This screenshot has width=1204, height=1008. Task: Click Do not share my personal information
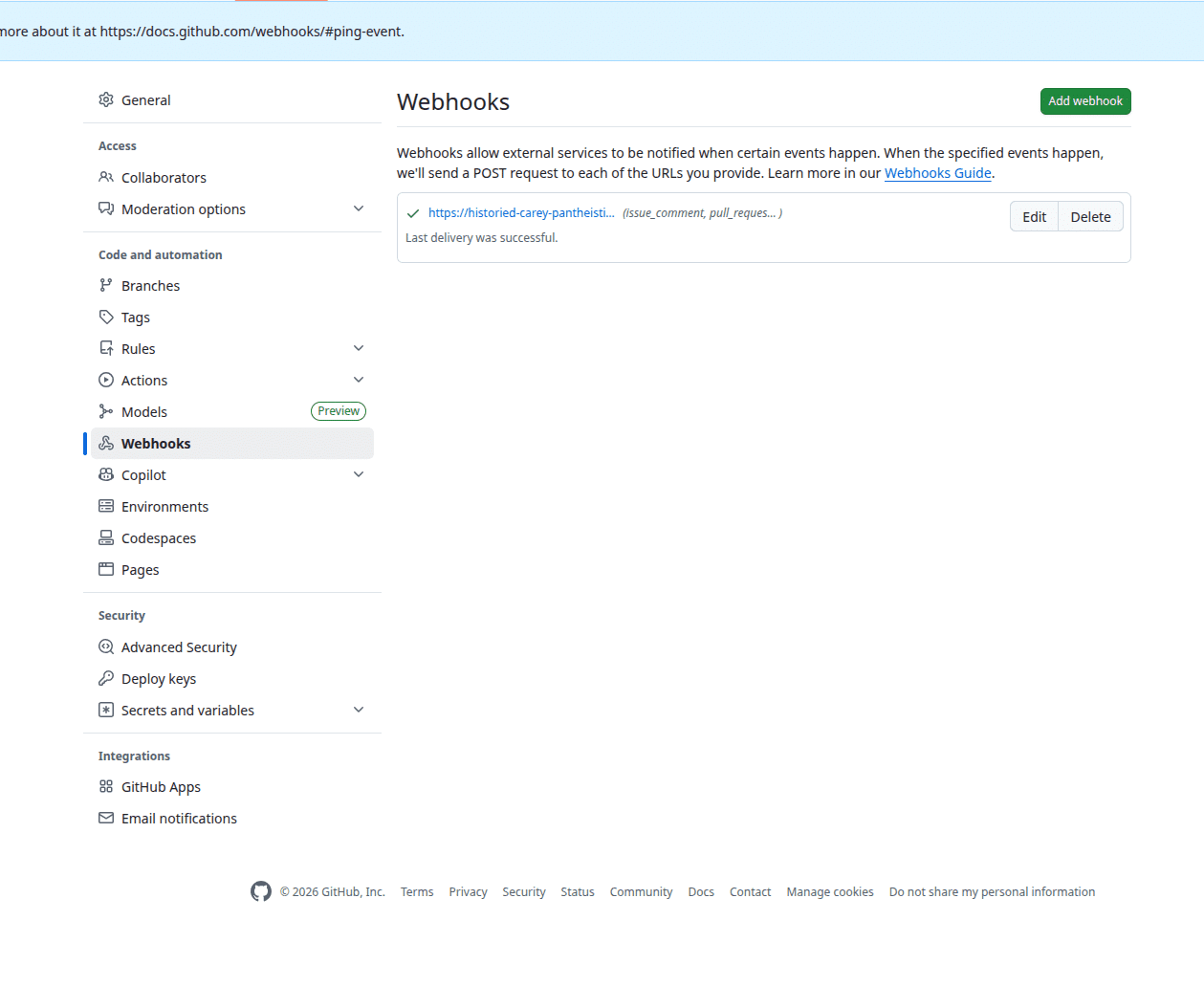coord(992,892)
